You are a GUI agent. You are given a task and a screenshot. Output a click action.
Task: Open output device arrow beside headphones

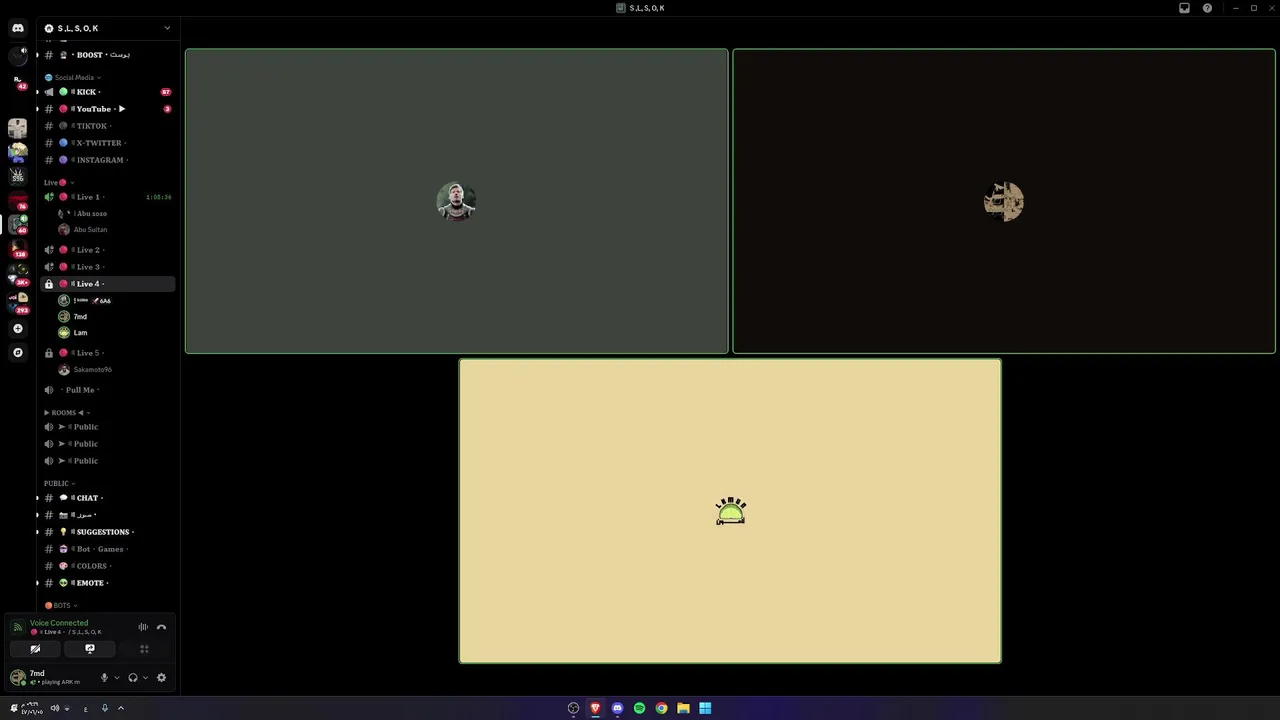click(x=145, y=677)
